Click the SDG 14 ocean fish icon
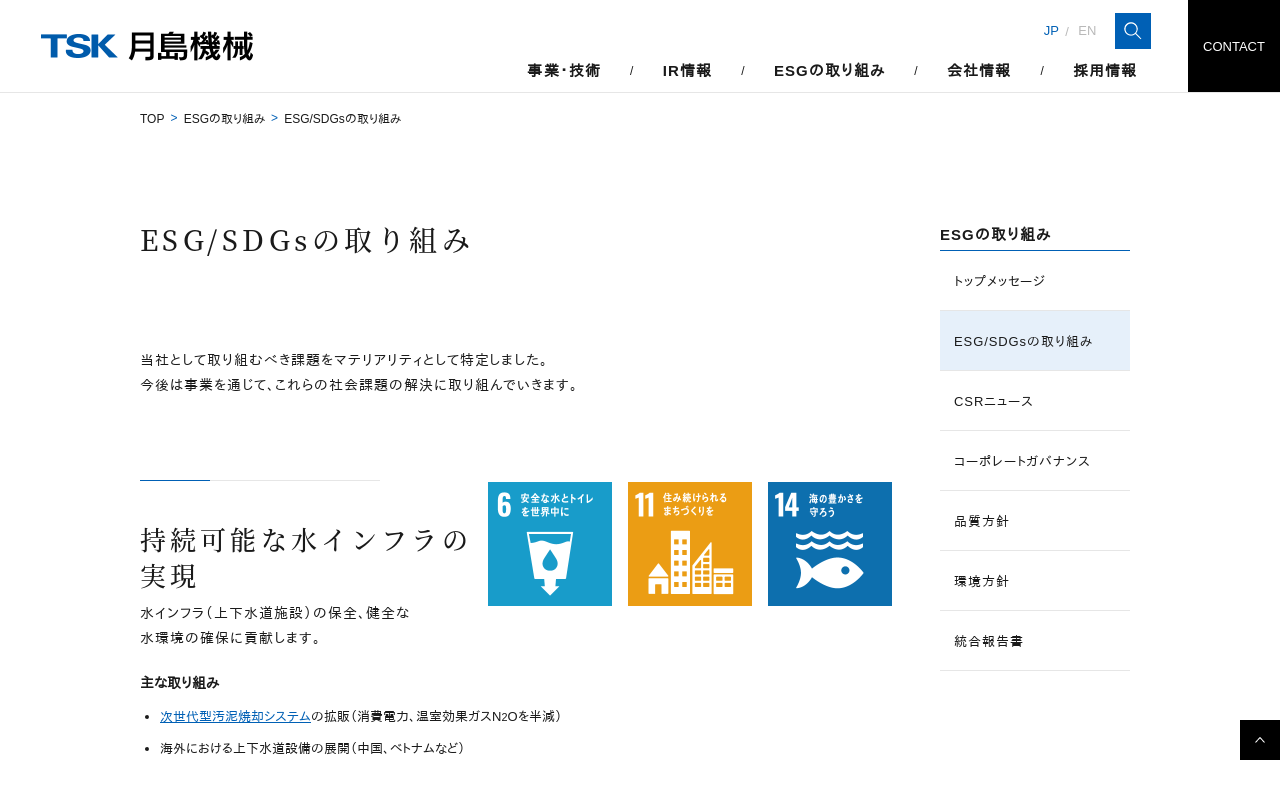The image size is (1280, 800). [x=830, y=544]
